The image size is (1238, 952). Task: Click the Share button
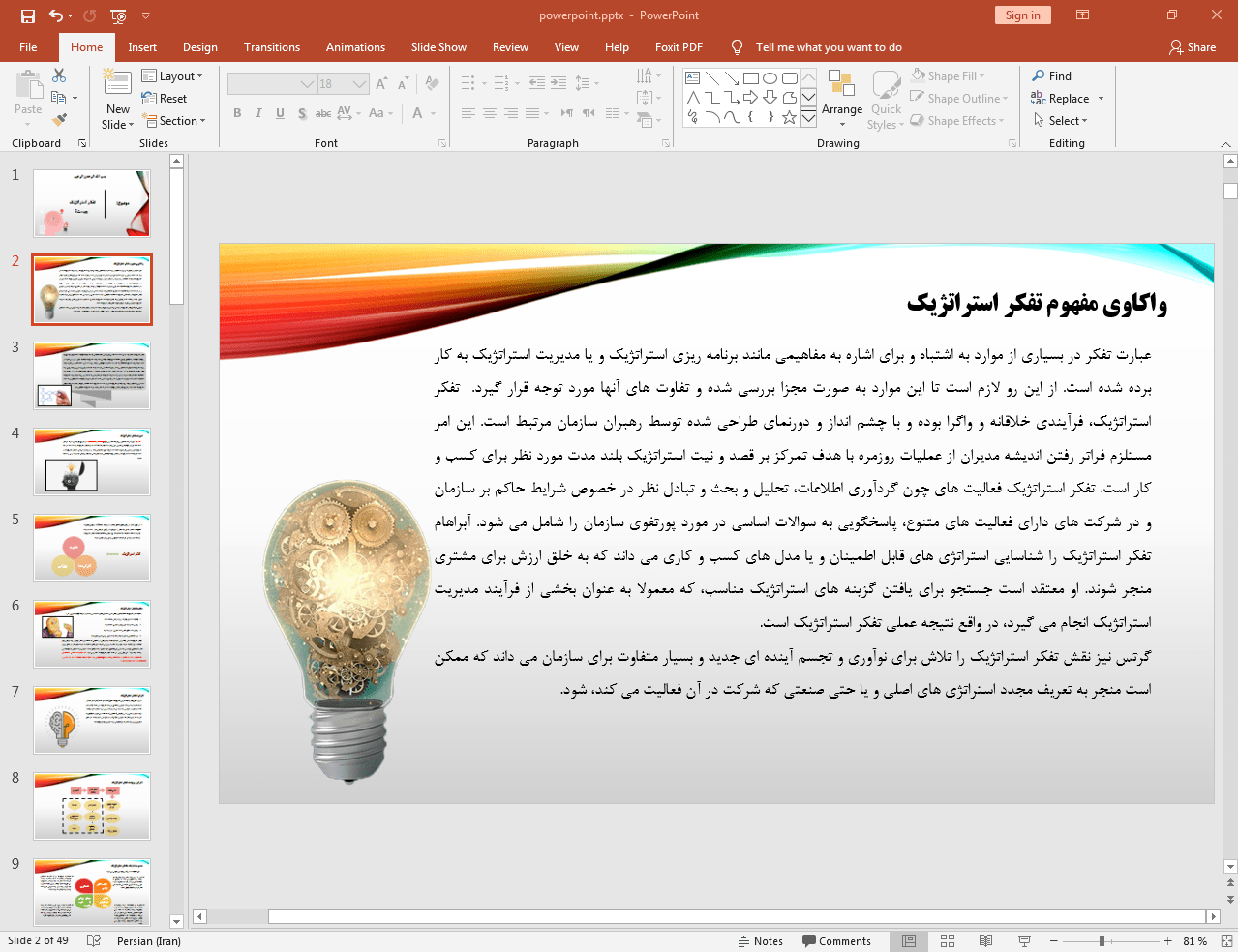tap(1192, 47)
